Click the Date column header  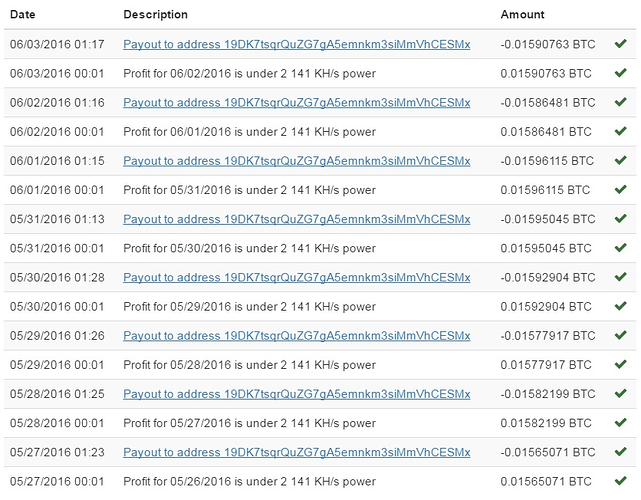click(22, 14)
